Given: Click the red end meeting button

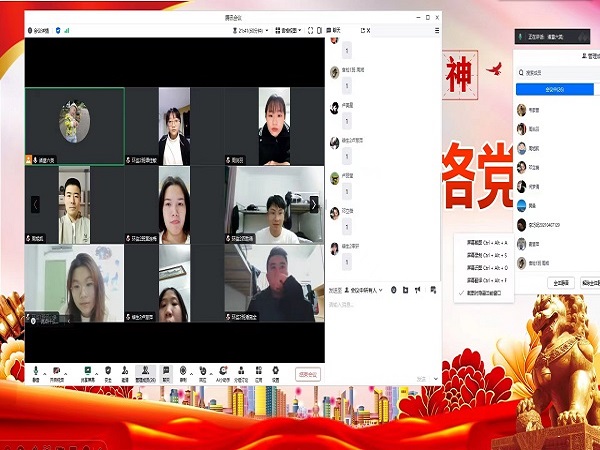Looking at the screenshot, I should pos(308,374).
